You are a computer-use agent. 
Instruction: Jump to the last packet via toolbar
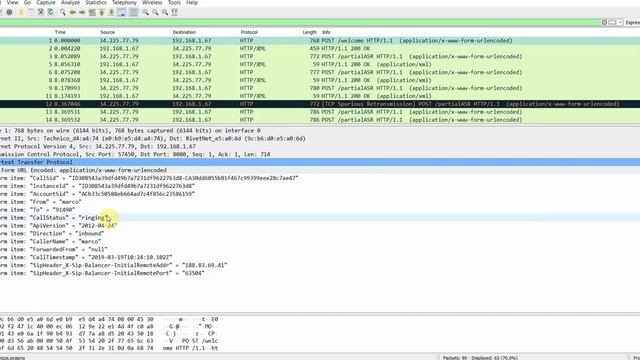coord(111,12)
